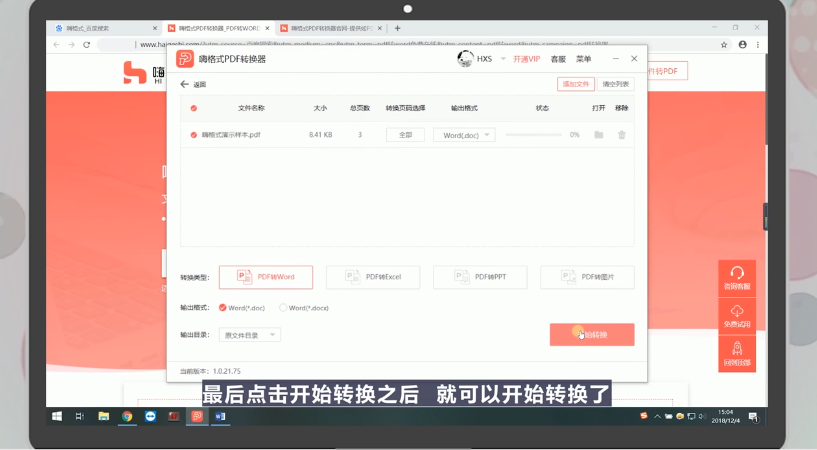This screenshot has height=450, width=817.
Task: Choose PDF转PPT conversion type
Action: 480,277
